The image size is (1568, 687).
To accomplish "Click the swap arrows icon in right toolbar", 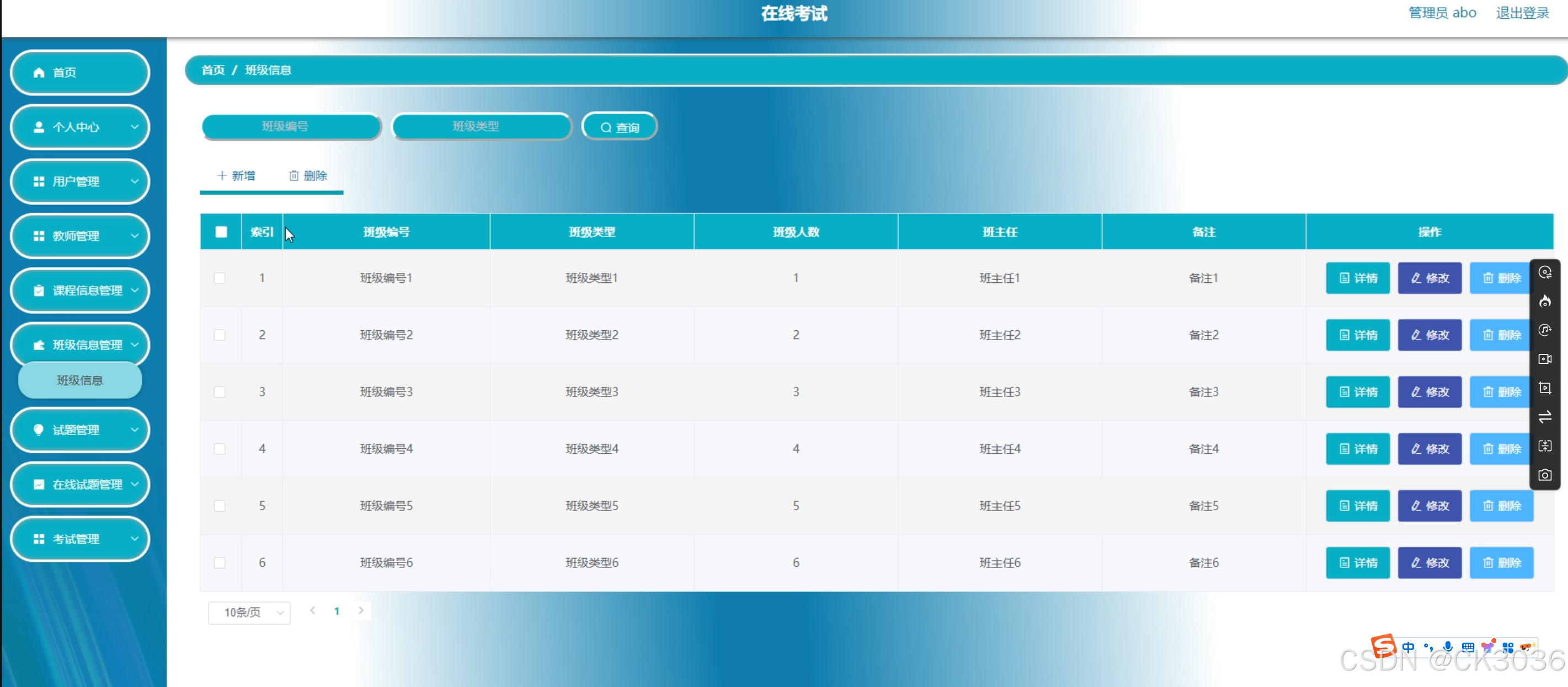I will pos(1544,417).
